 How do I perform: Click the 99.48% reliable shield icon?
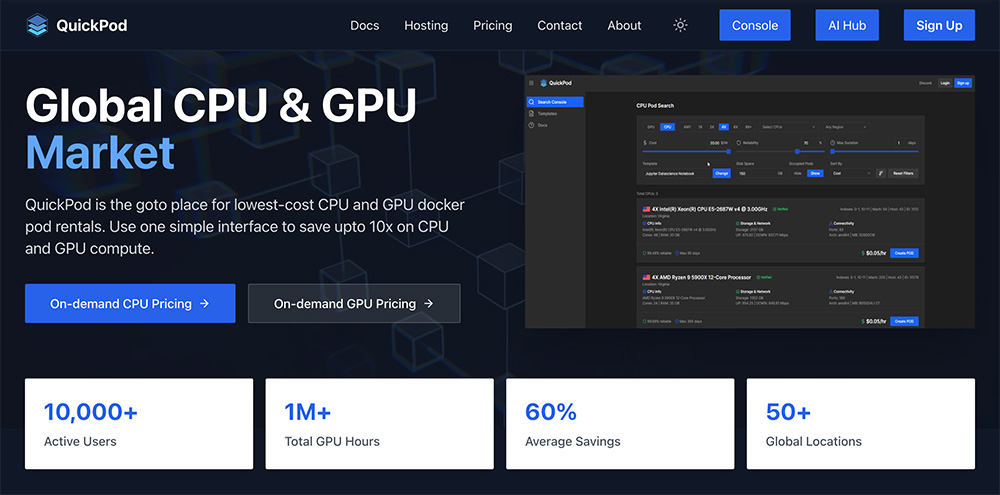click(x=644, y=253)
